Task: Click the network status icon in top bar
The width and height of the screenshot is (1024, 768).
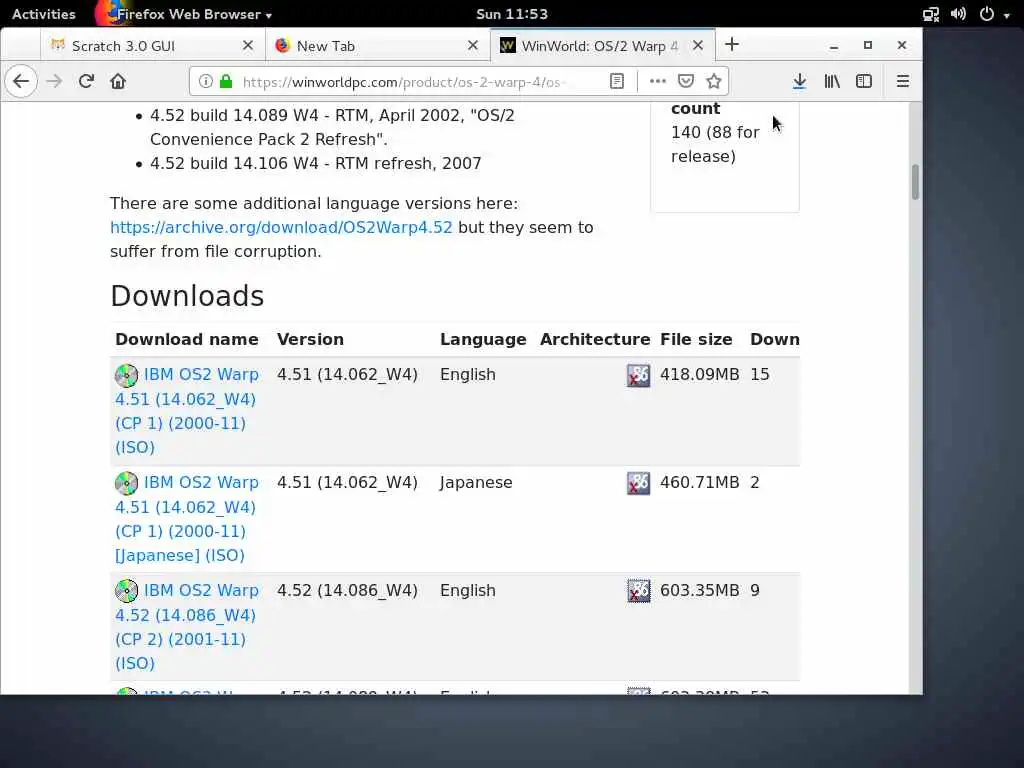Action: pos(931,14)
